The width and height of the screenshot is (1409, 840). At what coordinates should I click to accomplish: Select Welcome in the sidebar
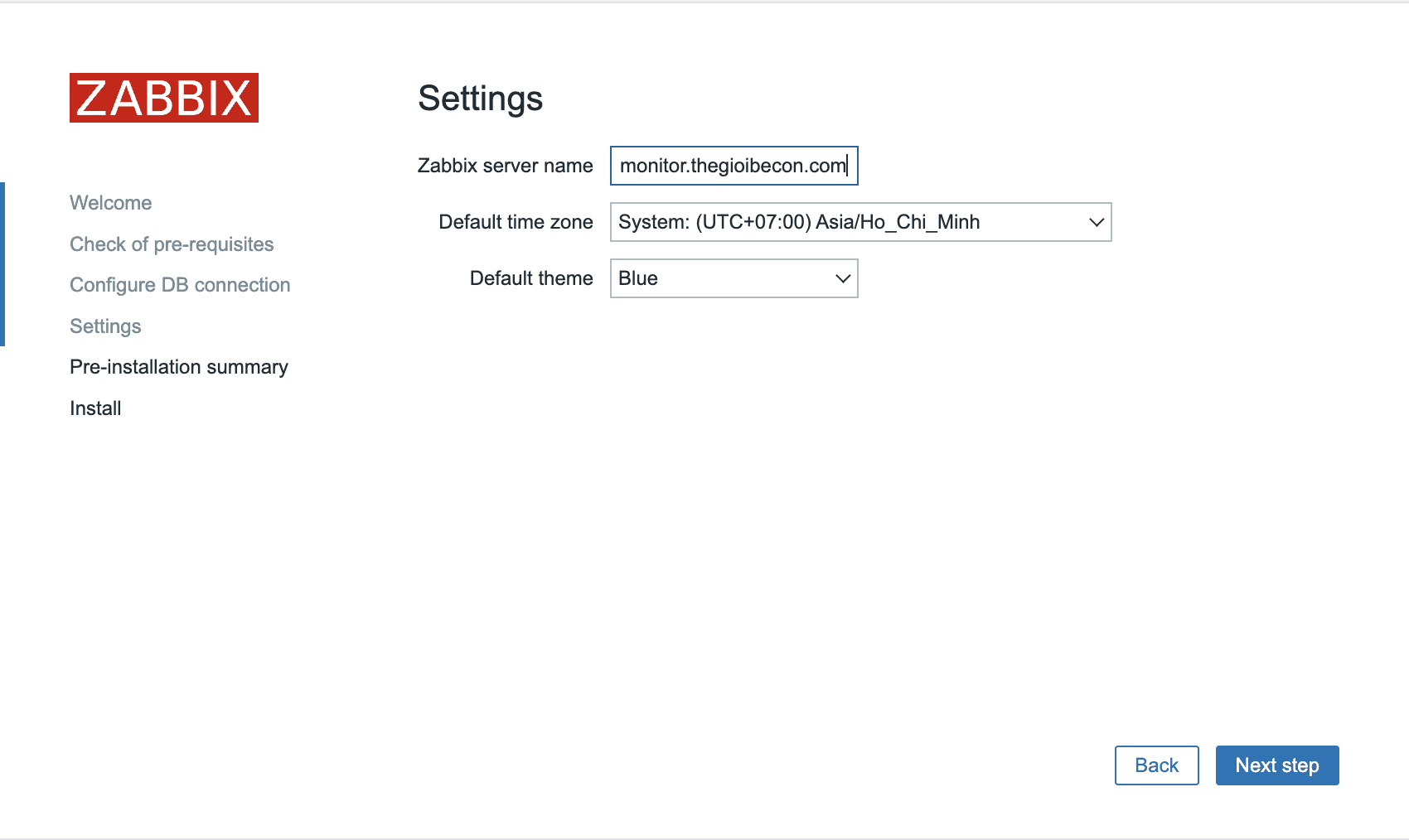pyautogui.click(x=110, y=202)
